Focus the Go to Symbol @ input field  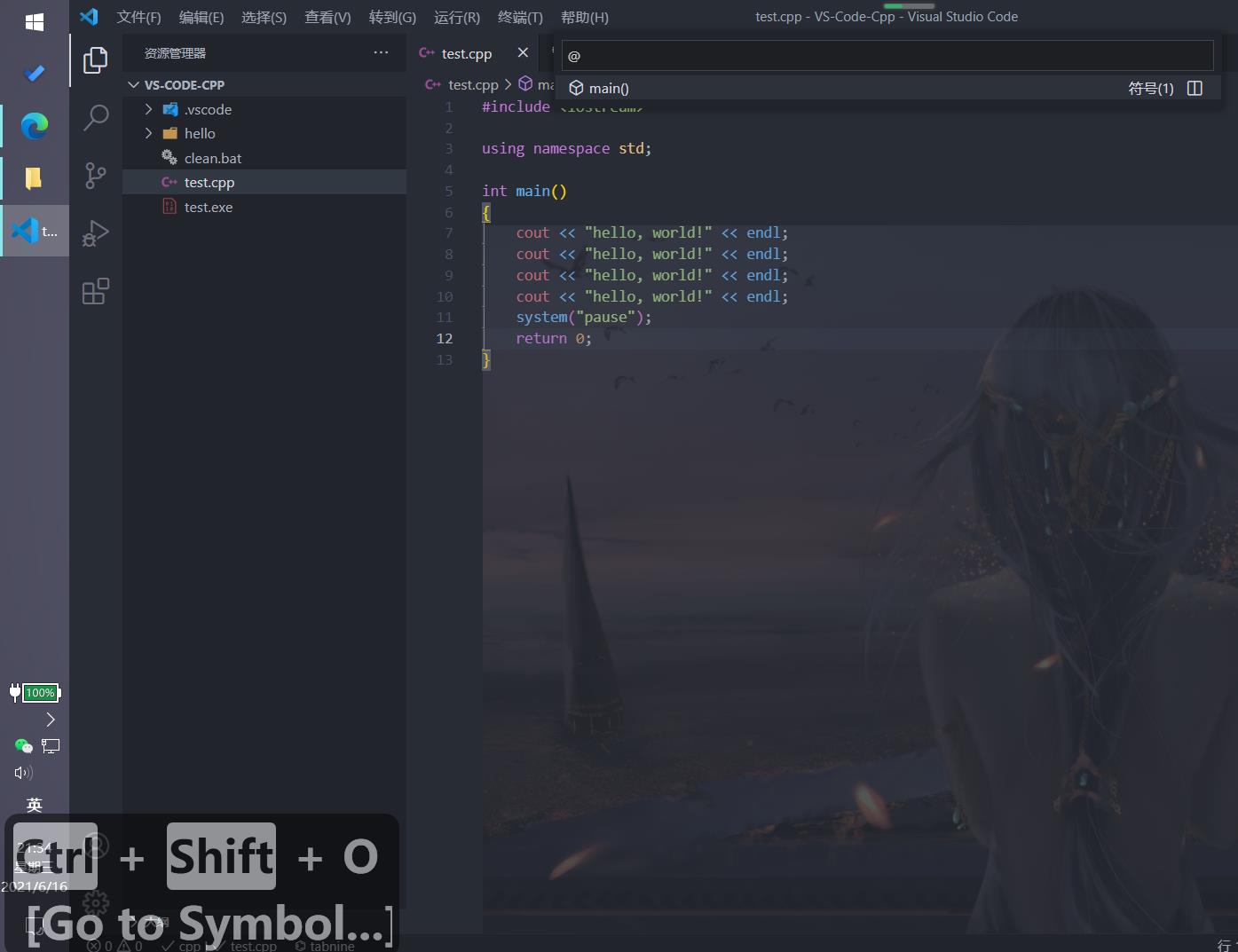tap(887, 55)
